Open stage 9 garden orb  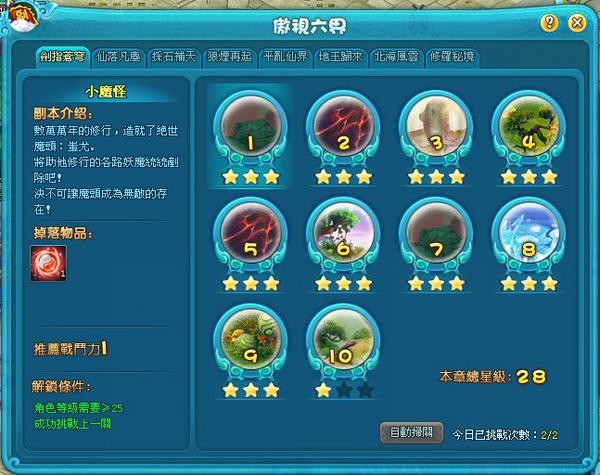click(251, 340)
